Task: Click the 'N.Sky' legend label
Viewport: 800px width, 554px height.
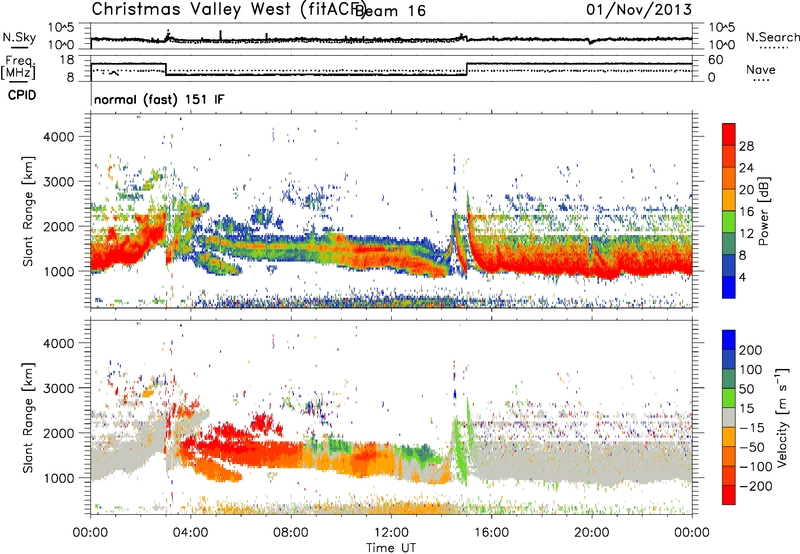Action: (19, 37)
